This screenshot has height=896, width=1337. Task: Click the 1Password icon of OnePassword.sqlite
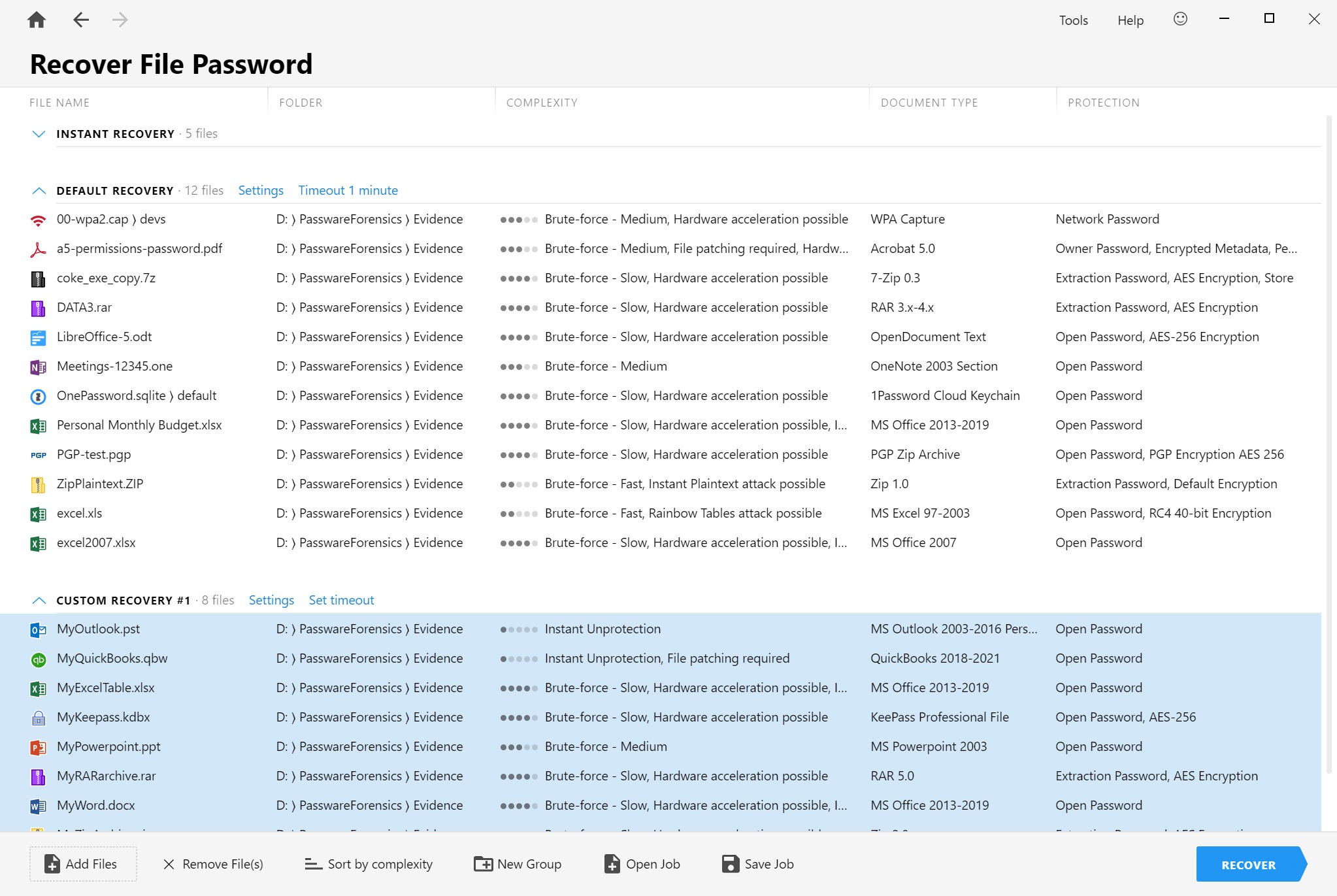[39, 397]
